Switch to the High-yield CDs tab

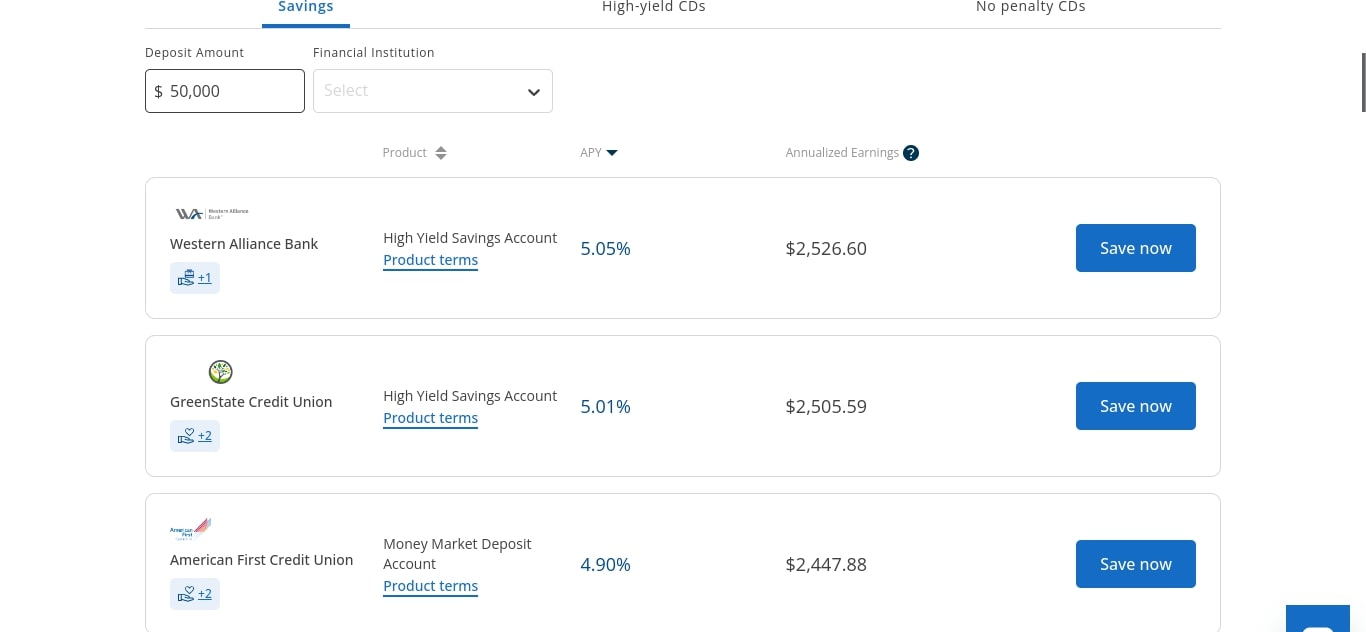pyautogui.click(x=653, y=8)
